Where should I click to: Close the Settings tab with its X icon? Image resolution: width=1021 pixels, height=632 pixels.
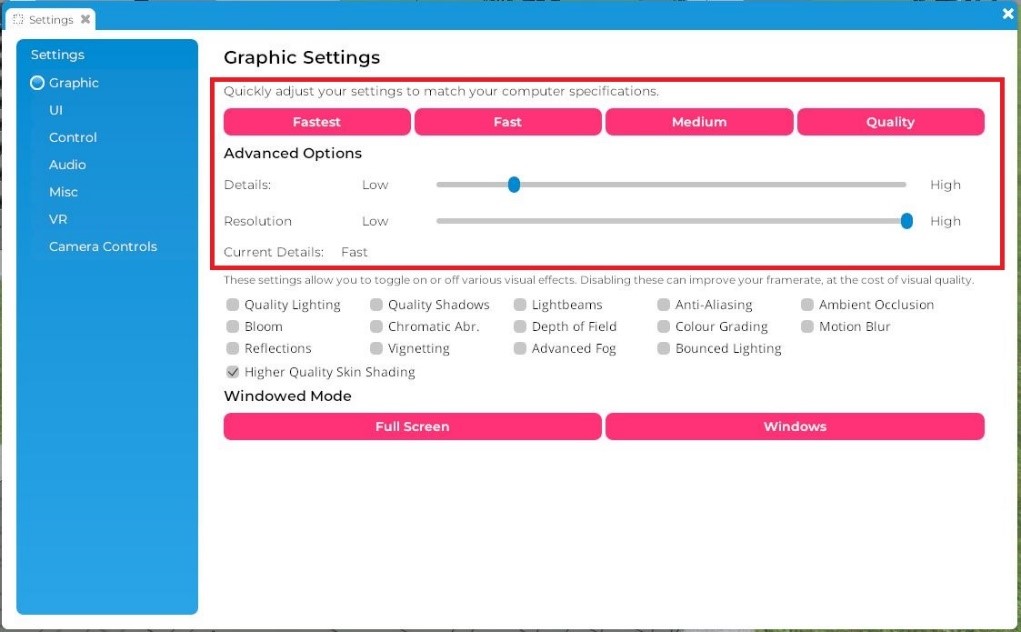point(85,20)
